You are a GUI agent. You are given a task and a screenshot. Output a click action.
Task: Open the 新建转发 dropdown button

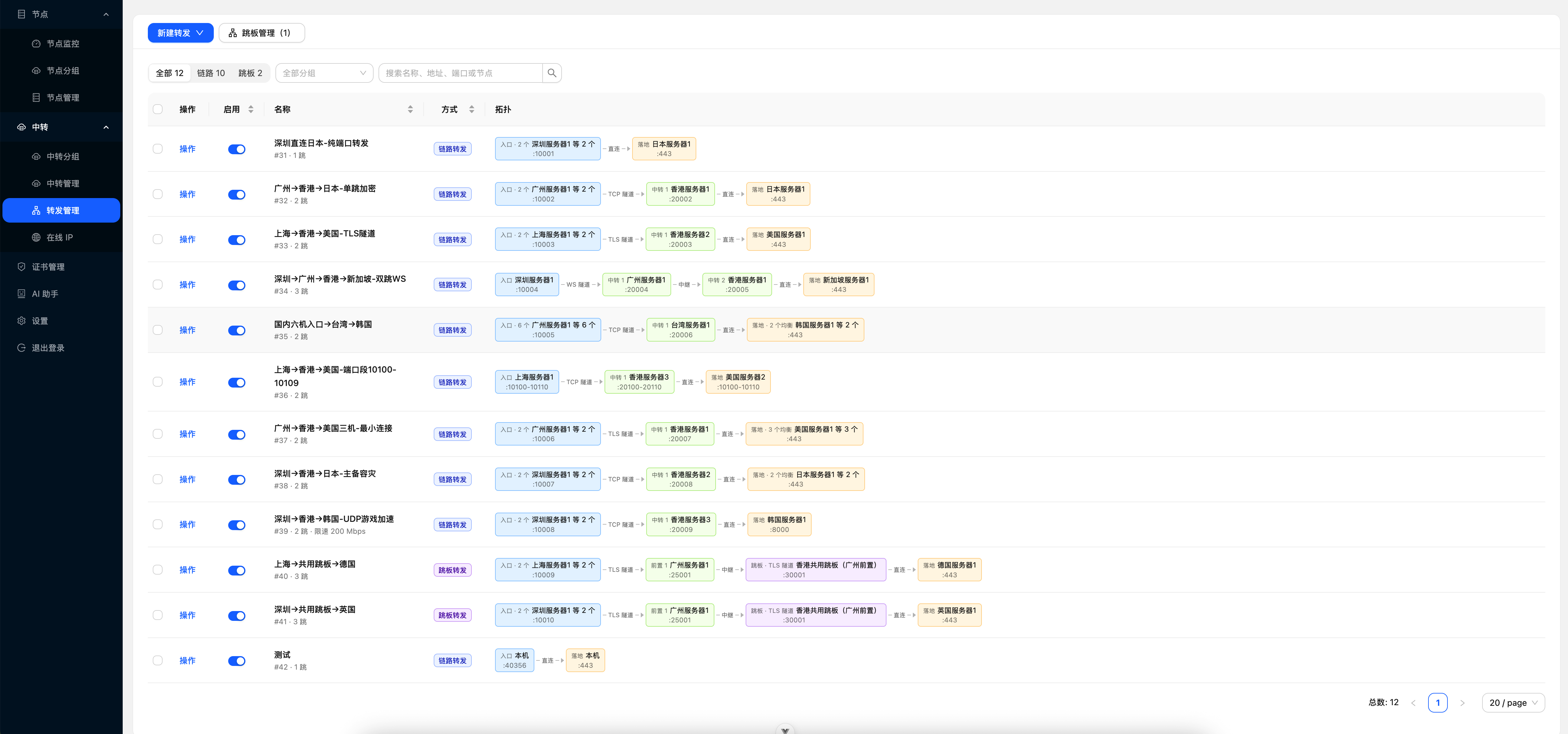(x=180, y=33)
